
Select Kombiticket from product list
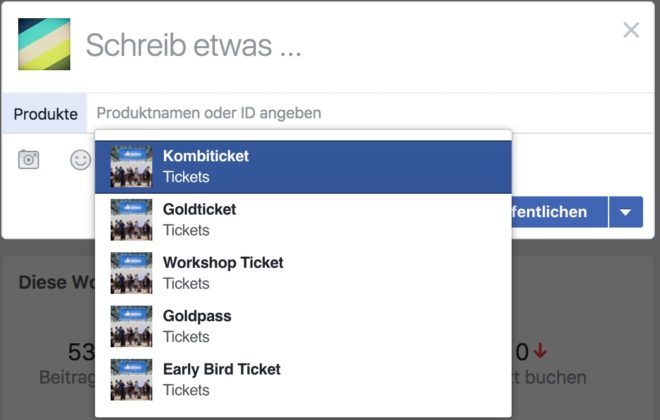coord(303,167)
